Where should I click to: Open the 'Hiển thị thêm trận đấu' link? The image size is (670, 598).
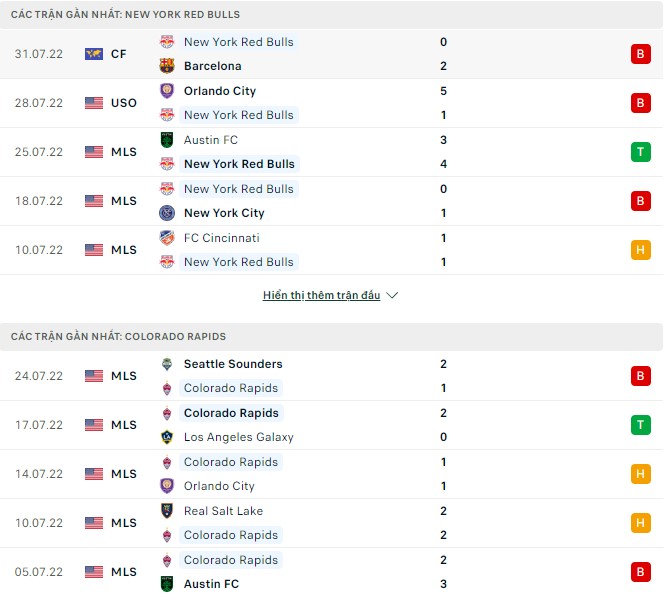[321, 296]
